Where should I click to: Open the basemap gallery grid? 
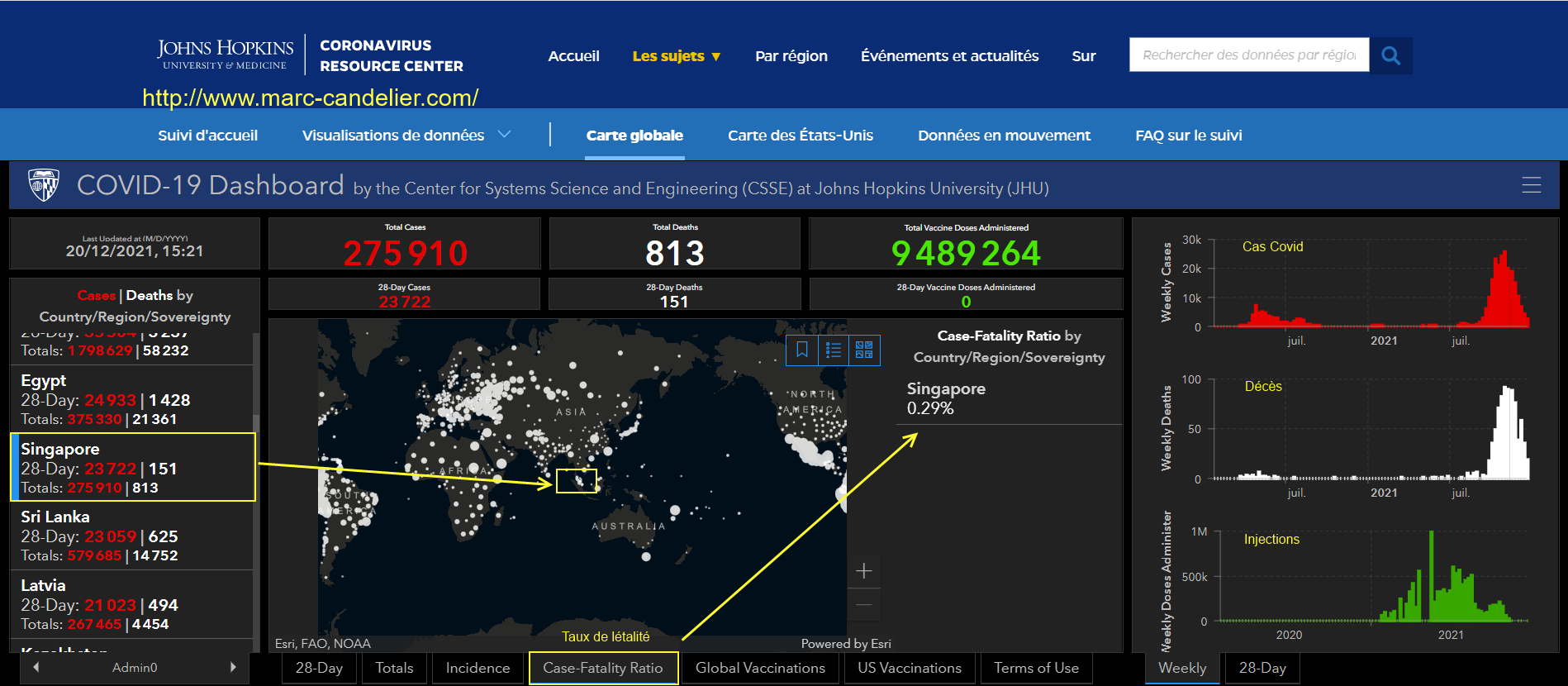pyautogui.click(x=864, y=350)
